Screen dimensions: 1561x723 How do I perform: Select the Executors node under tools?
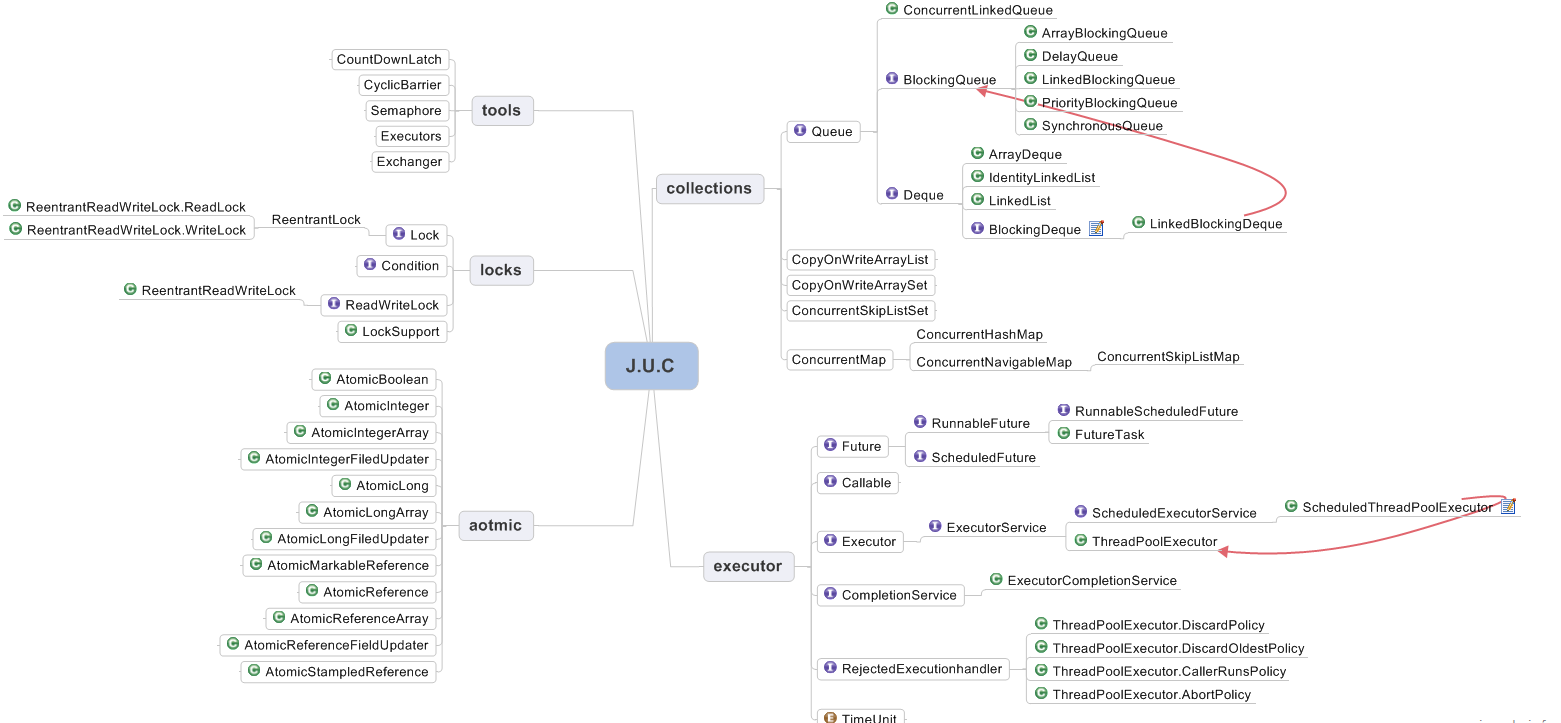click(411, 136)
